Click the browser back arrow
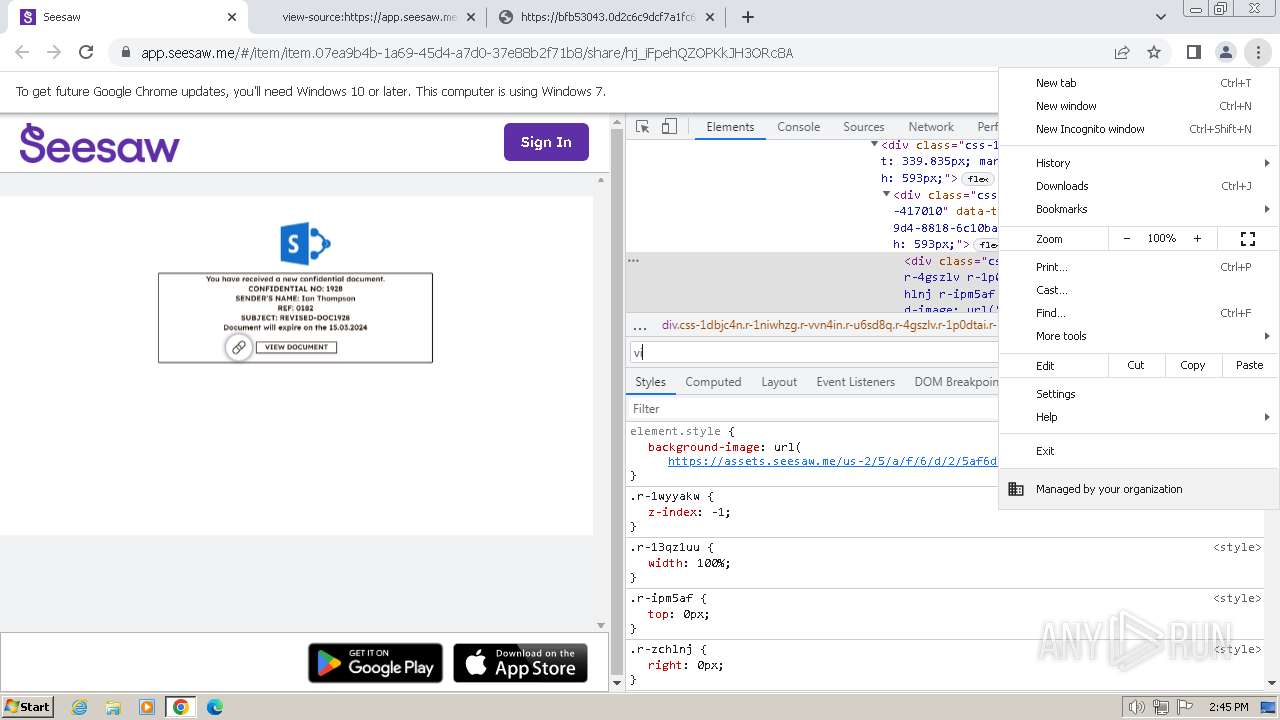The height and width of the screenshot is (720, 1280). point(22,52)
